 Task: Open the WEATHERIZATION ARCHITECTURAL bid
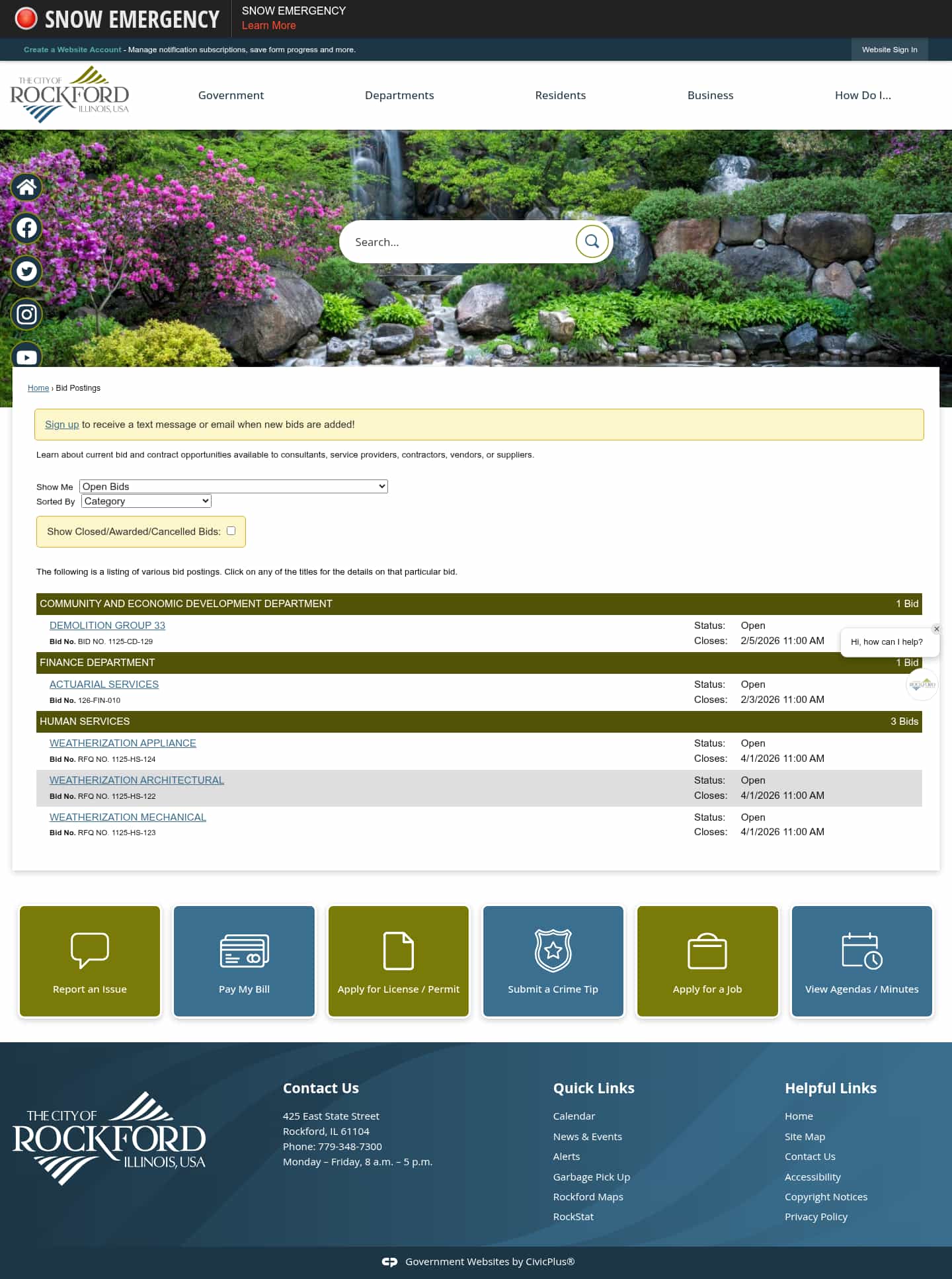(137, 780)
